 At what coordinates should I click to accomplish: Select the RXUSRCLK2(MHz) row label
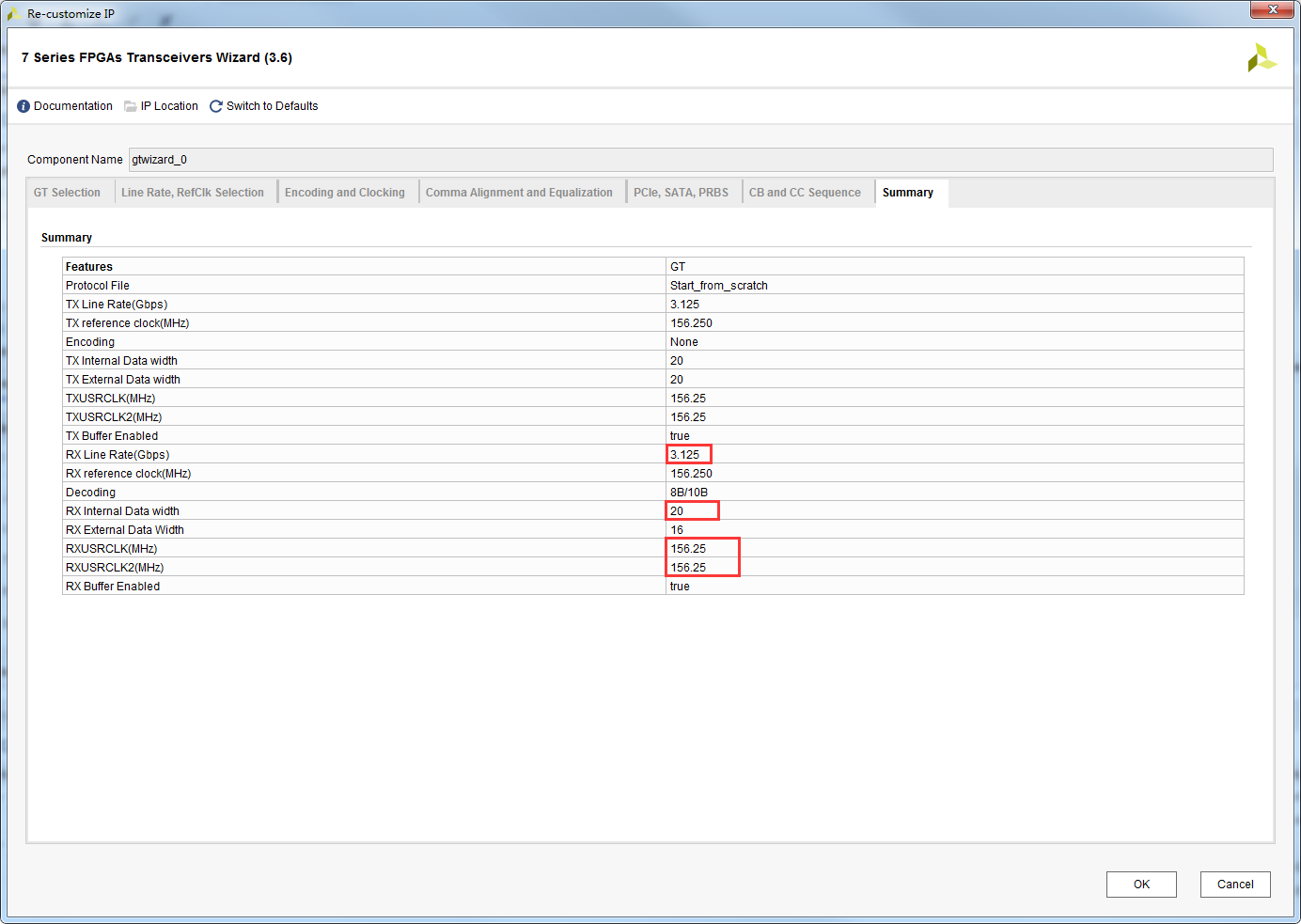[115, 568]
